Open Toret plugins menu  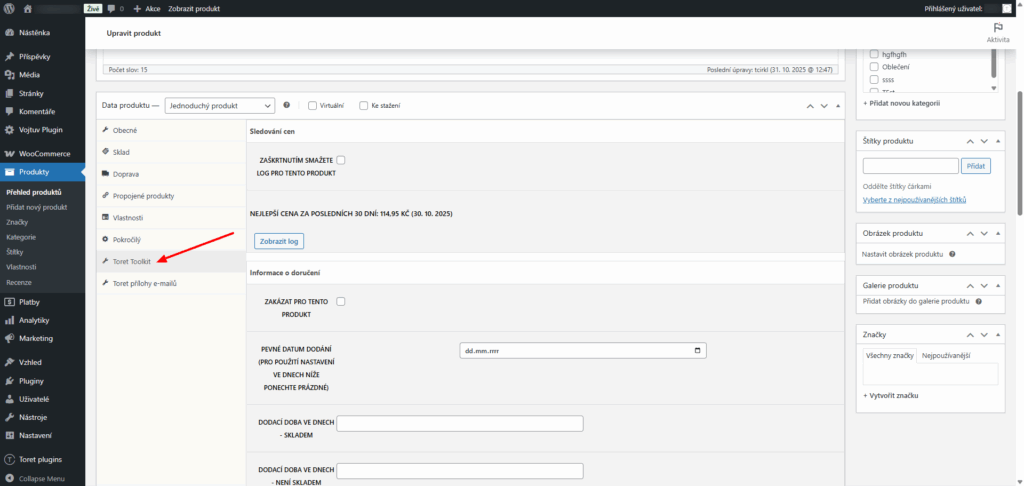click(x=42, y=459)
